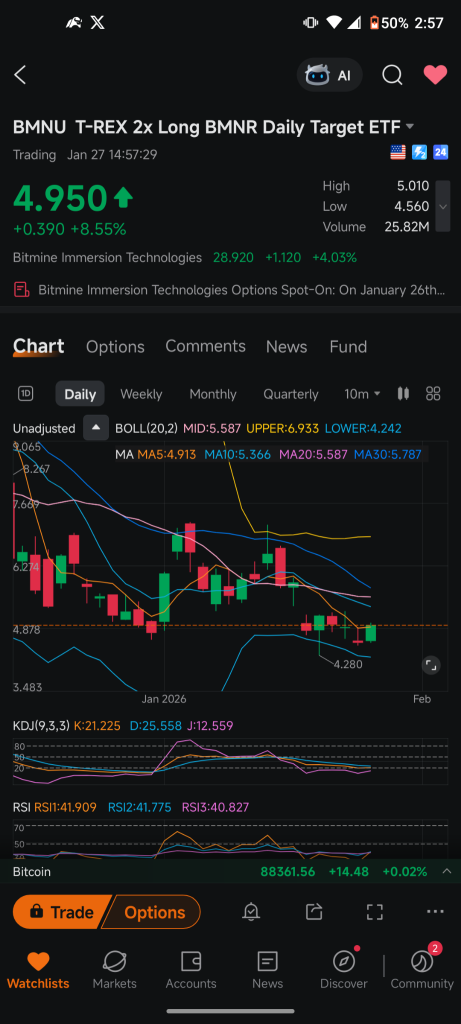Expand the ETF name dropdown arrow

(409, 126)
